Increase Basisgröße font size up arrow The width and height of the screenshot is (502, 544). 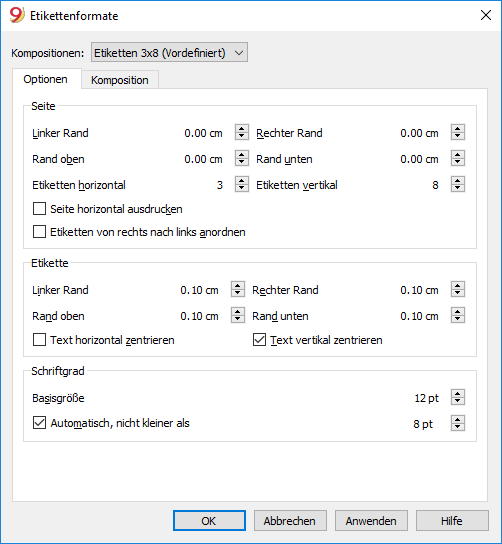pyautogui.click(x=458, y=393)
